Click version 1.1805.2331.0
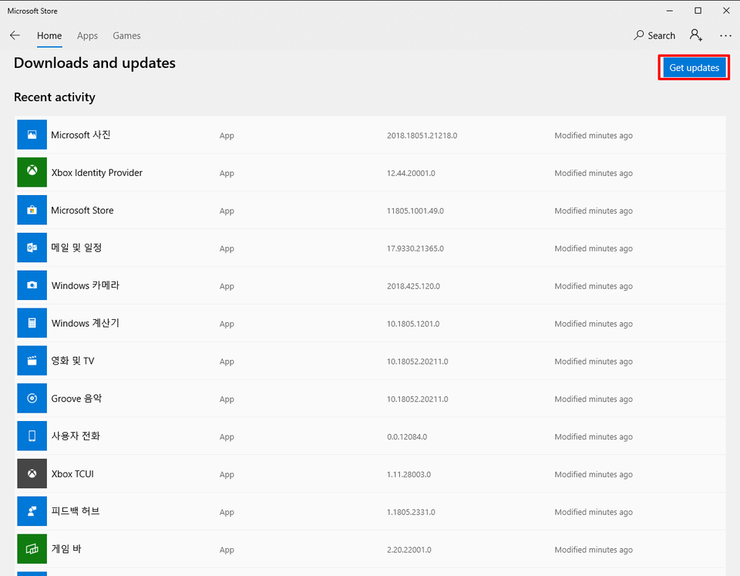 point(411,512)
